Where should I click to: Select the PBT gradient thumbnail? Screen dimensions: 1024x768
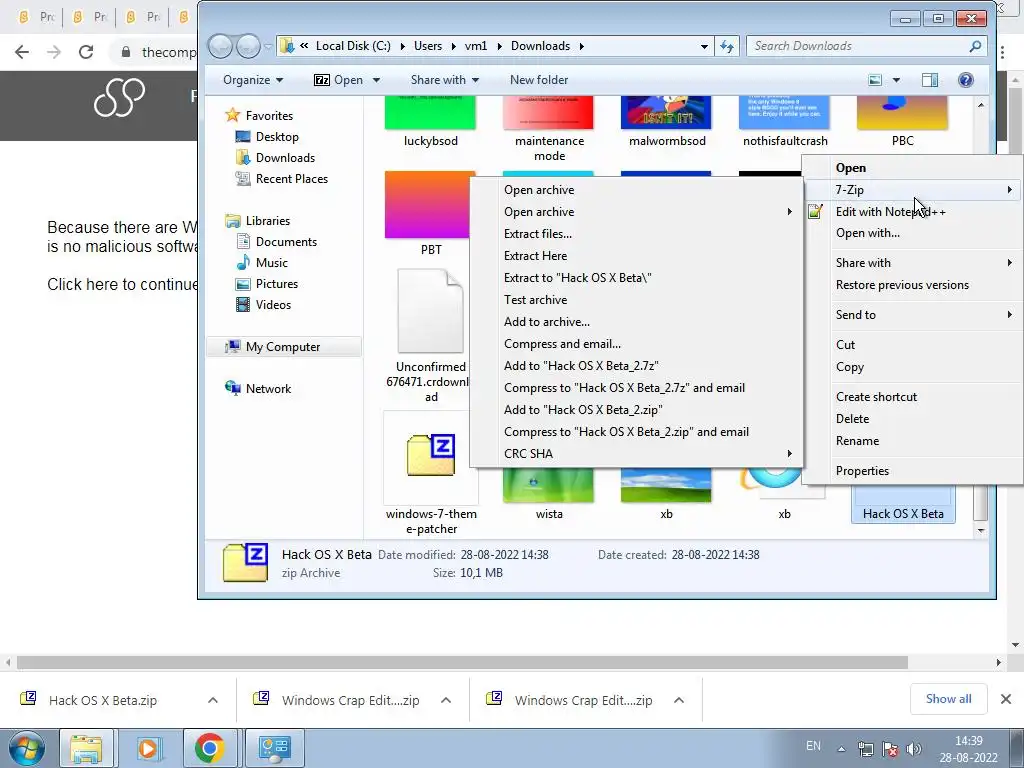pos(429,205)
